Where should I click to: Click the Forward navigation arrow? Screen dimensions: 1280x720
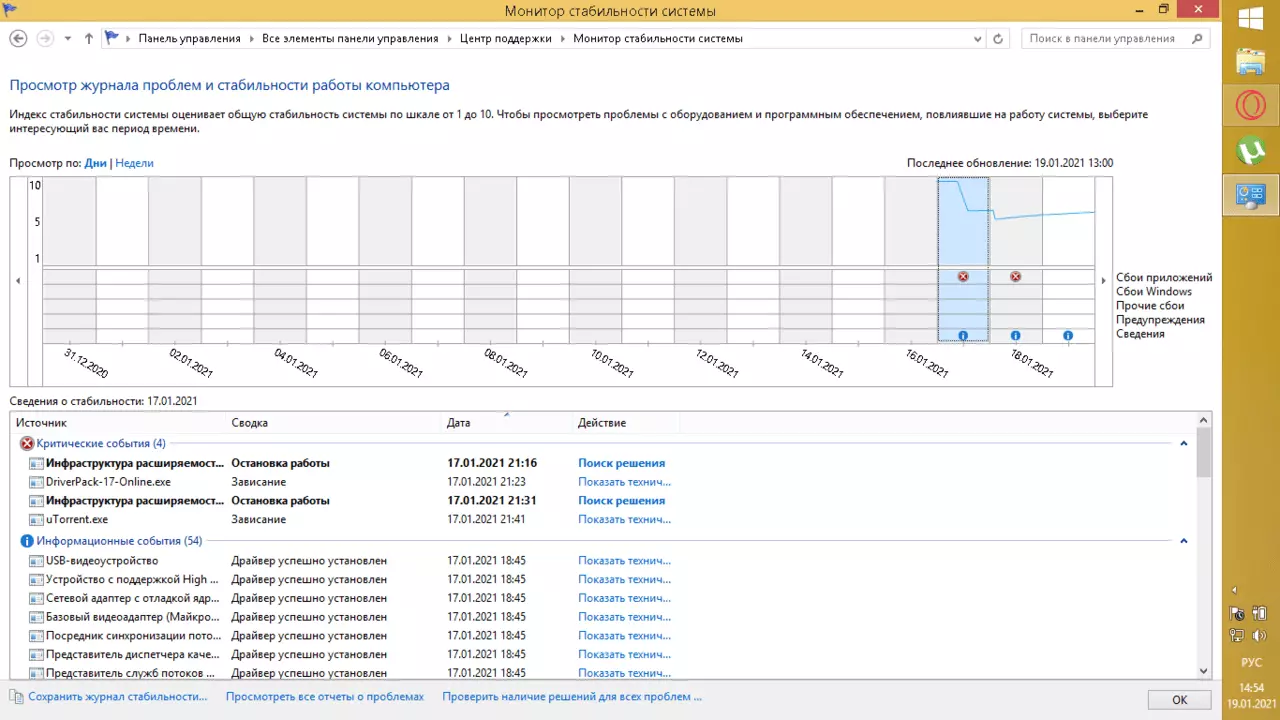[44, 38]
